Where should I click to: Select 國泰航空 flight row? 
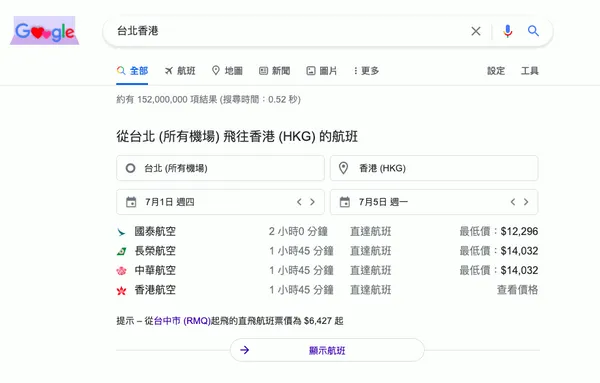[327, 231]
